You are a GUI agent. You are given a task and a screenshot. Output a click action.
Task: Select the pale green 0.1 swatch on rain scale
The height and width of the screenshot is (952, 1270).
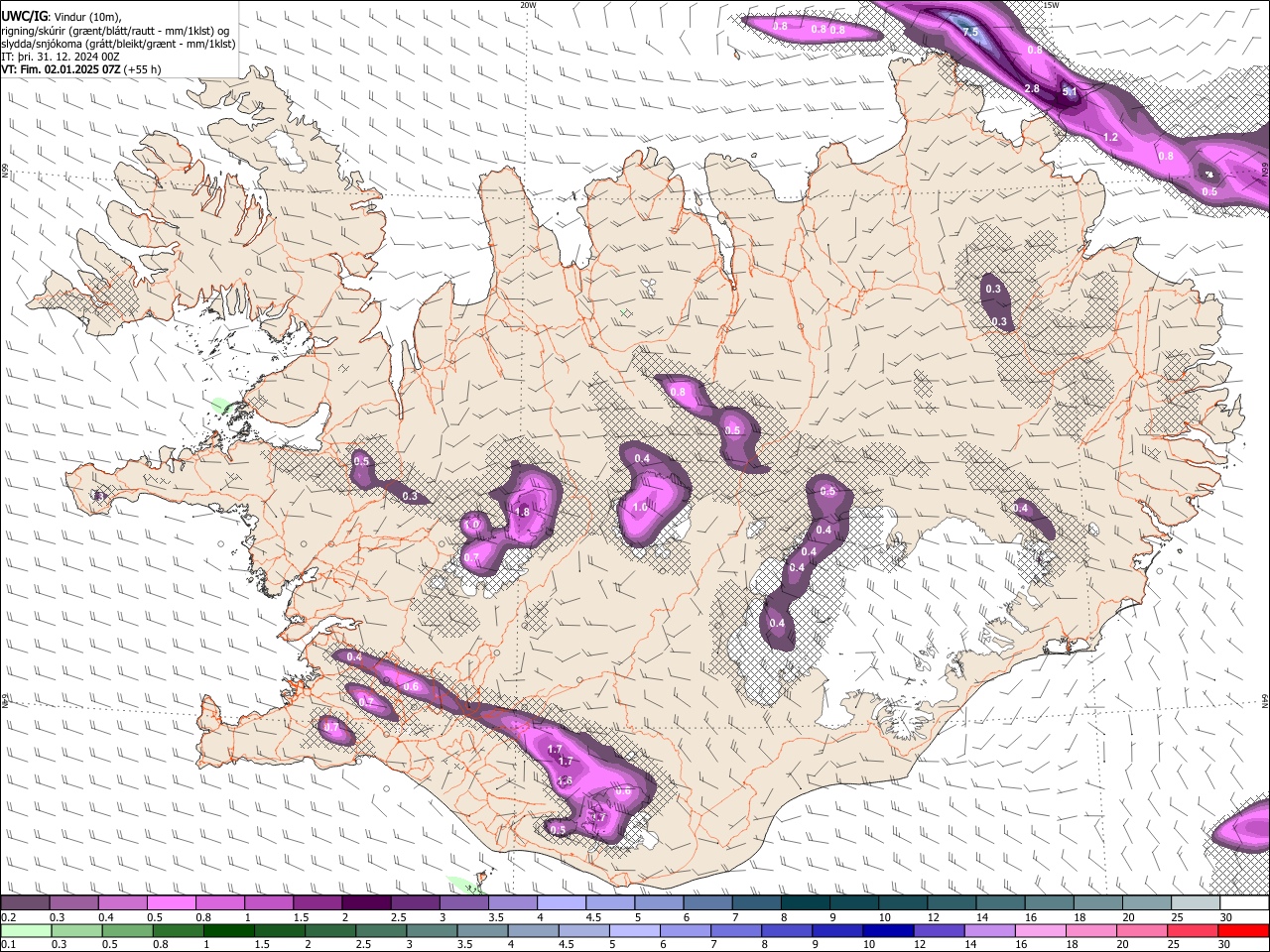coord(25,931)
